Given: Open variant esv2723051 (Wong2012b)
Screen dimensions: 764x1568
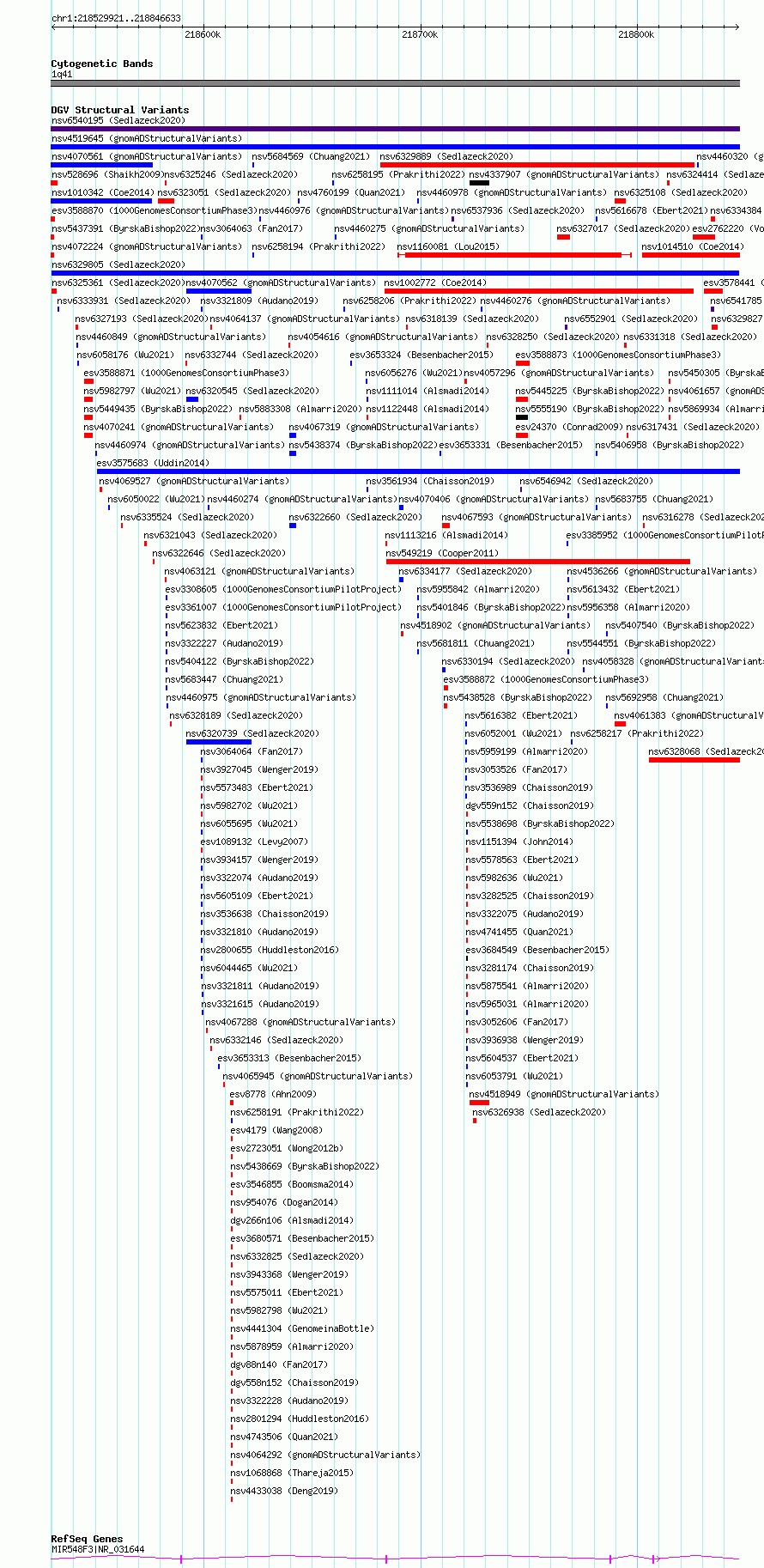Looking at the screenshot, I should pos(287,1148).
